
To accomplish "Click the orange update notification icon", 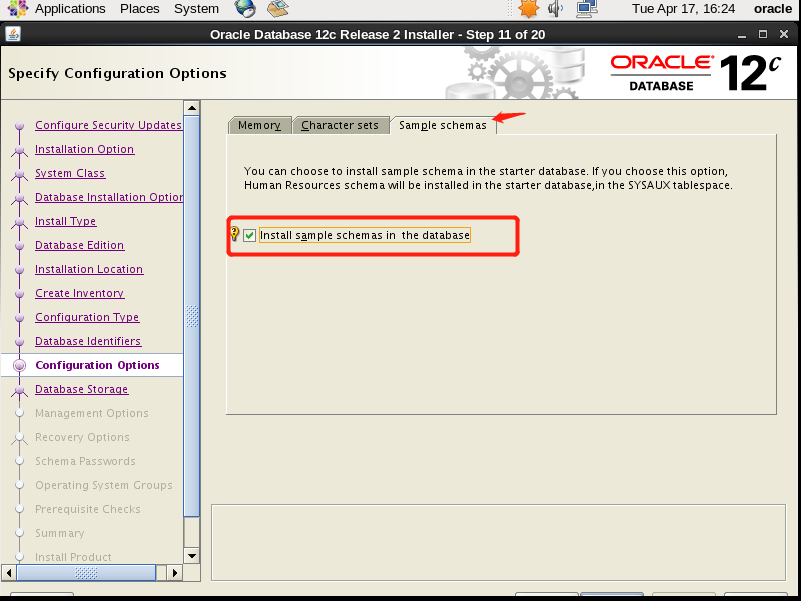I will [x=528, y=9].
